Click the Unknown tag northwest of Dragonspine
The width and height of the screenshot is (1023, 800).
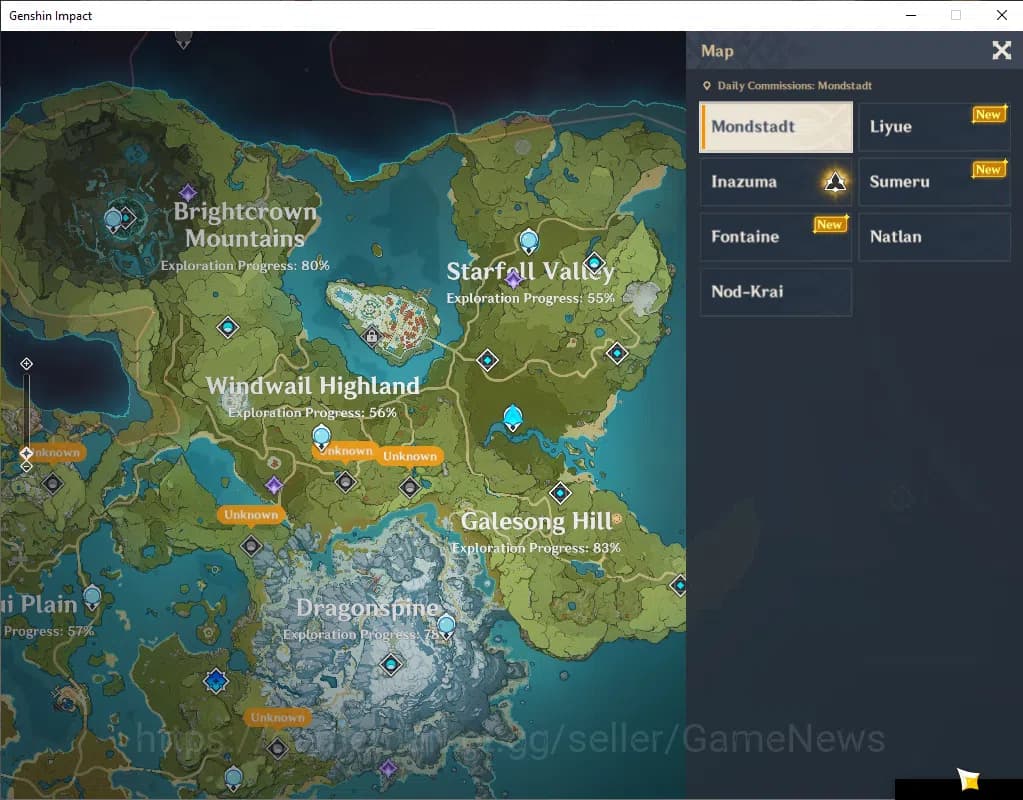point(251,515)
